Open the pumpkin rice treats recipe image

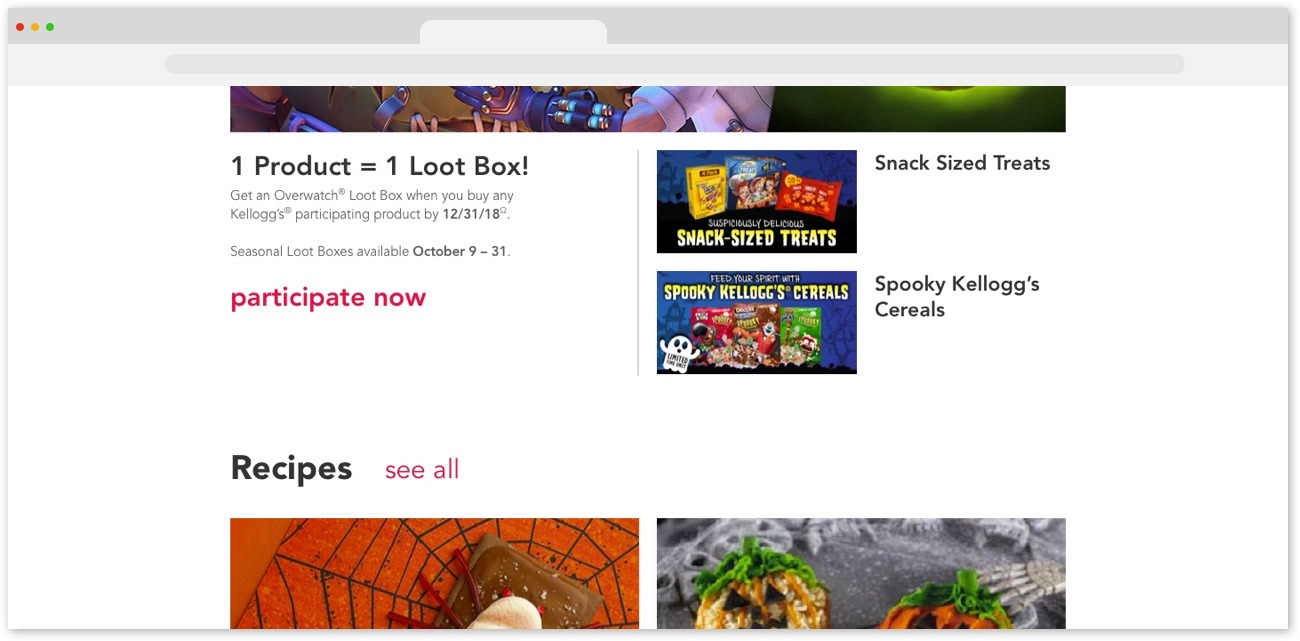tap(861, 573)
